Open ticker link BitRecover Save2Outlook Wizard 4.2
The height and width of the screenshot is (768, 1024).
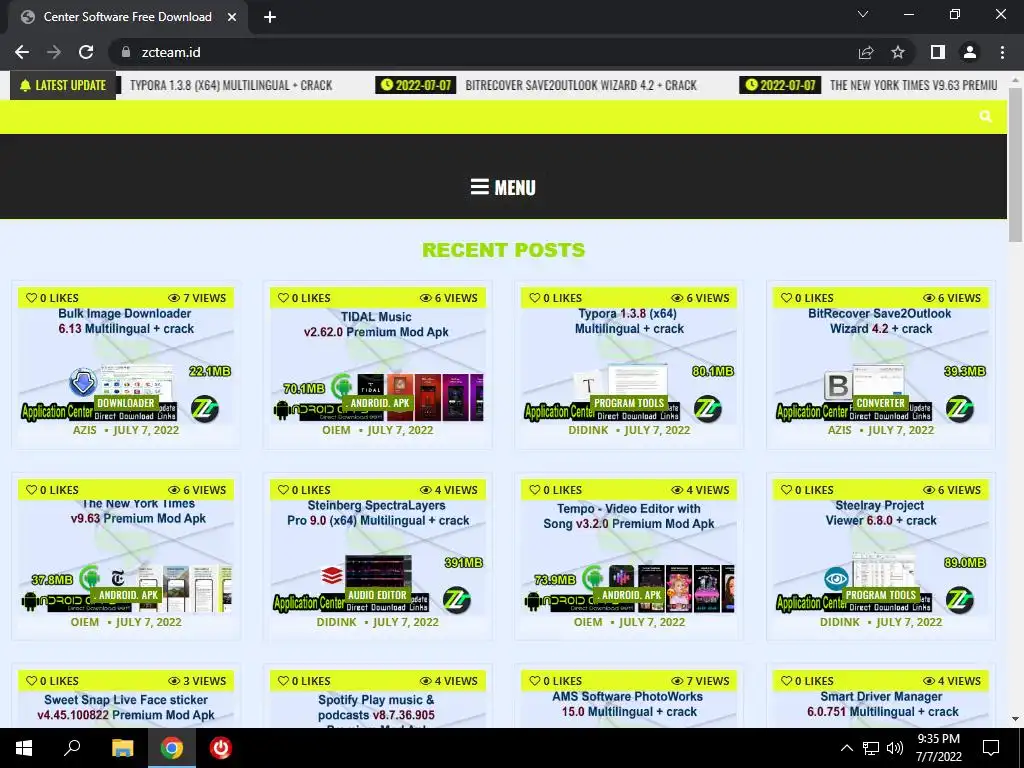(x=581, y=86)
